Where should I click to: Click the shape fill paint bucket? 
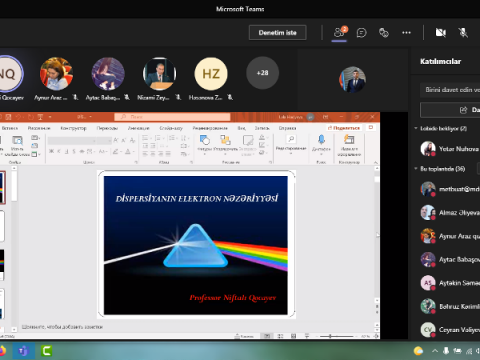click(262, 137)
